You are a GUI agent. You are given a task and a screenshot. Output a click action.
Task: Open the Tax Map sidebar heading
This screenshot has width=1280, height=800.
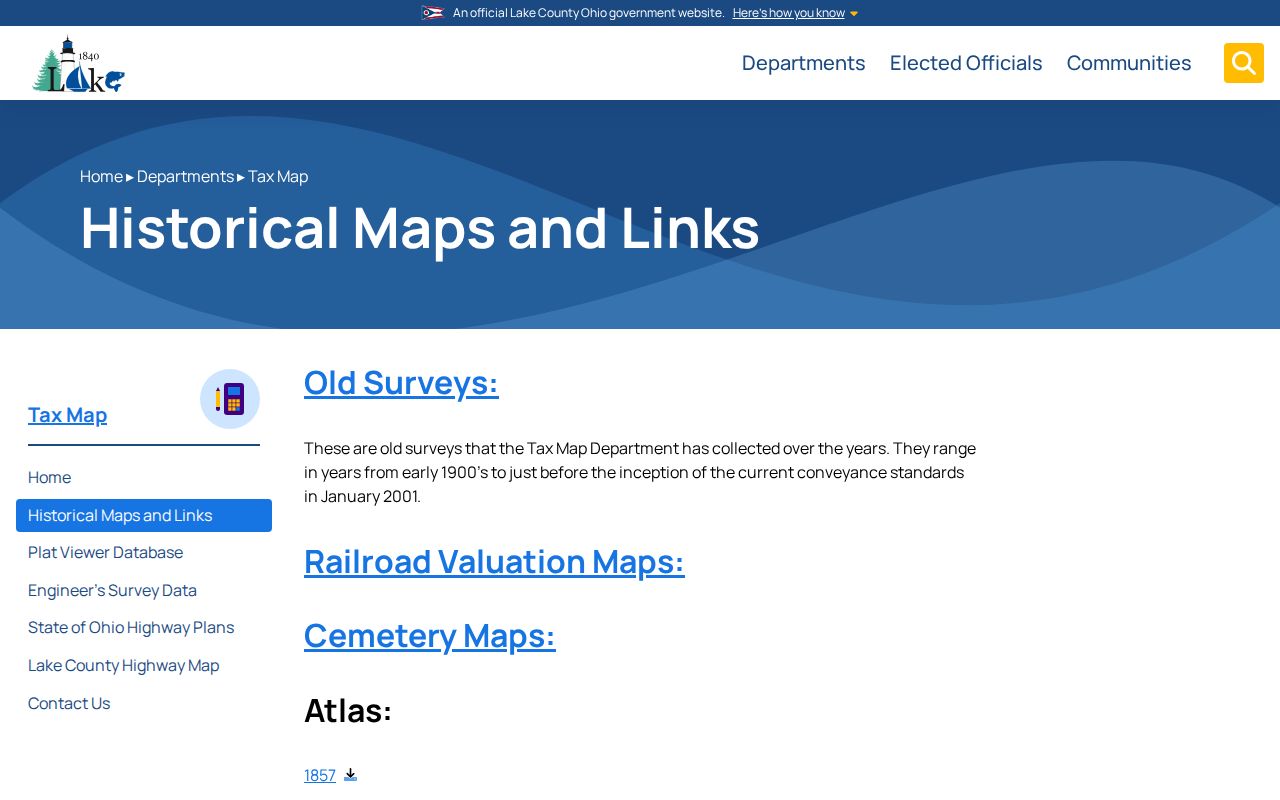pos(67,415)
